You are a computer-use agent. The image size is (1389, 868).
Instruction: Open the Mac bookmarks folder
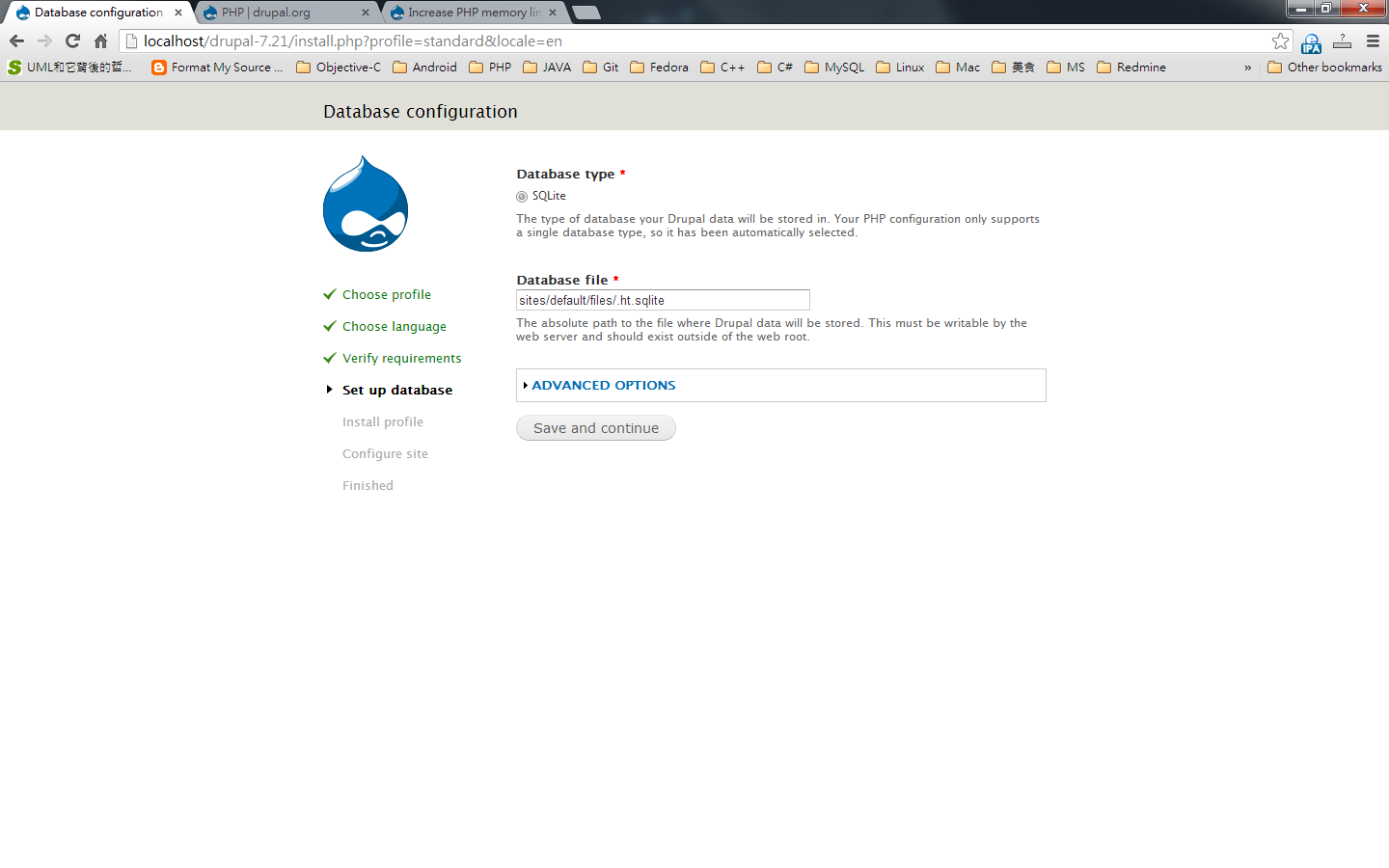(958, 67)
